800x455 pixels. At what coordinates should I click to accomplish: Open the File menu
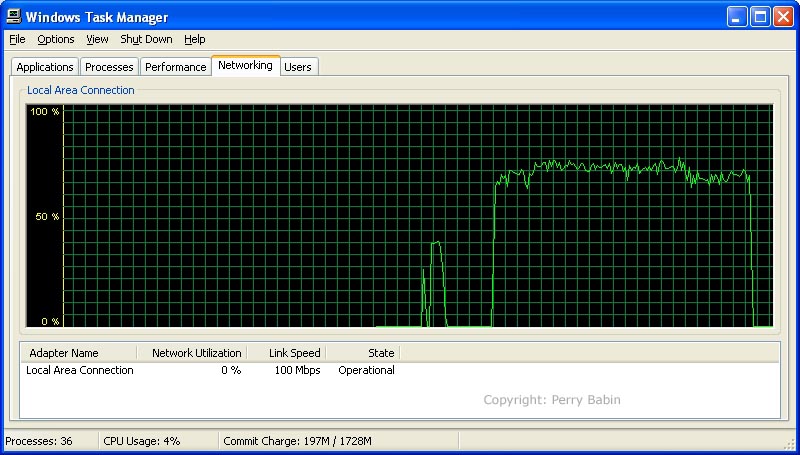[x=17, y=39]
